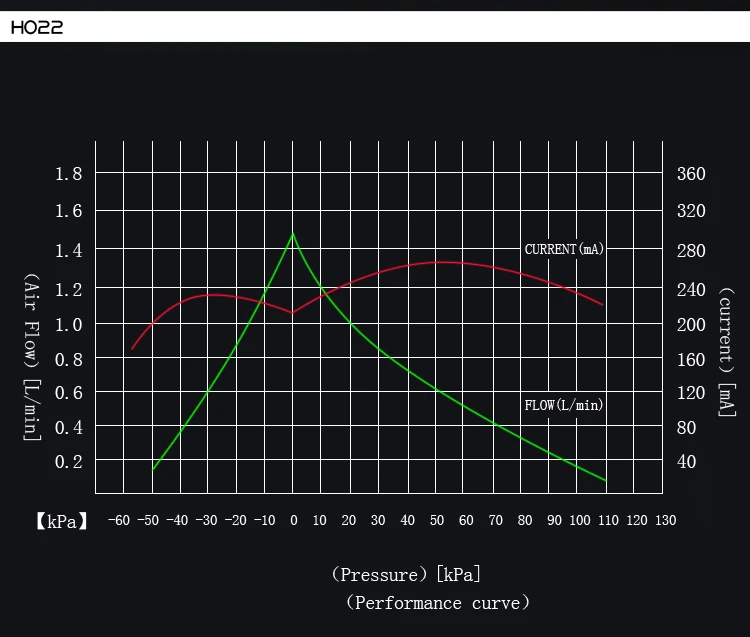This screenshot has height=637, width=750.
Task: Click the 0.2 air flow axis value
Action: pos(68,462)
